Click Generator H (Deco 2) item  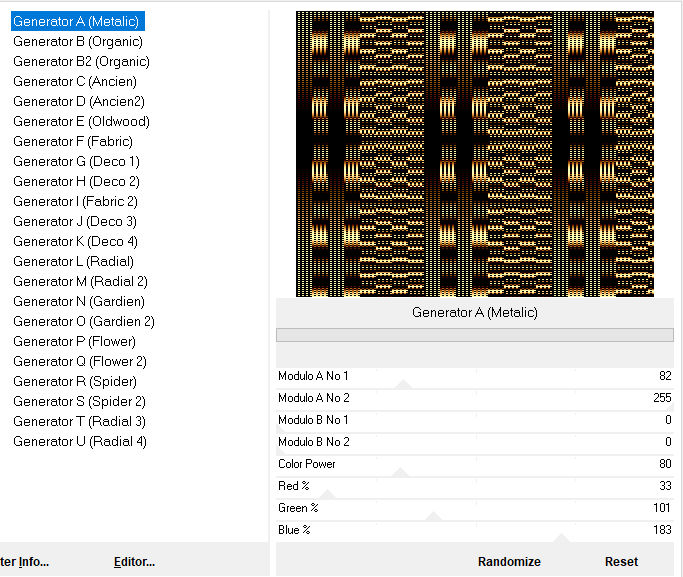tap(76, 181)
